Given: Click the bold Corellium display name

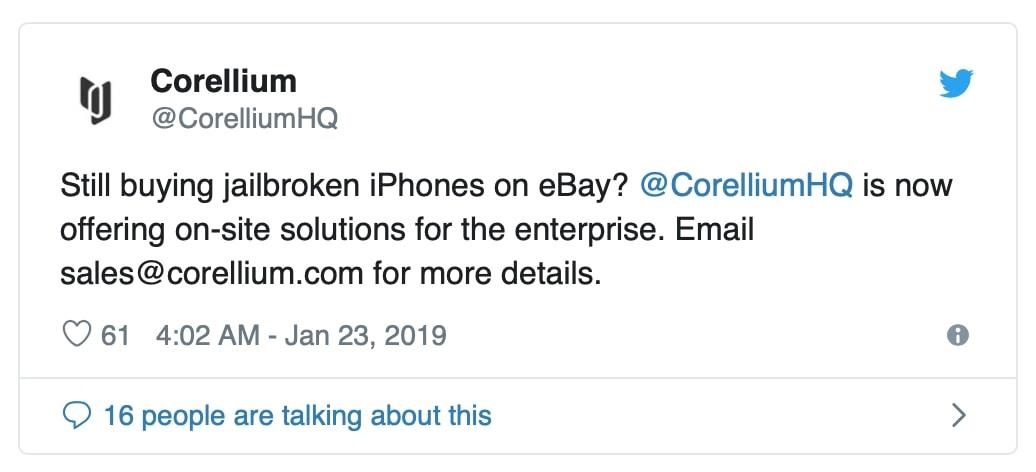Looking at the screenshot, I should point(223,80).
